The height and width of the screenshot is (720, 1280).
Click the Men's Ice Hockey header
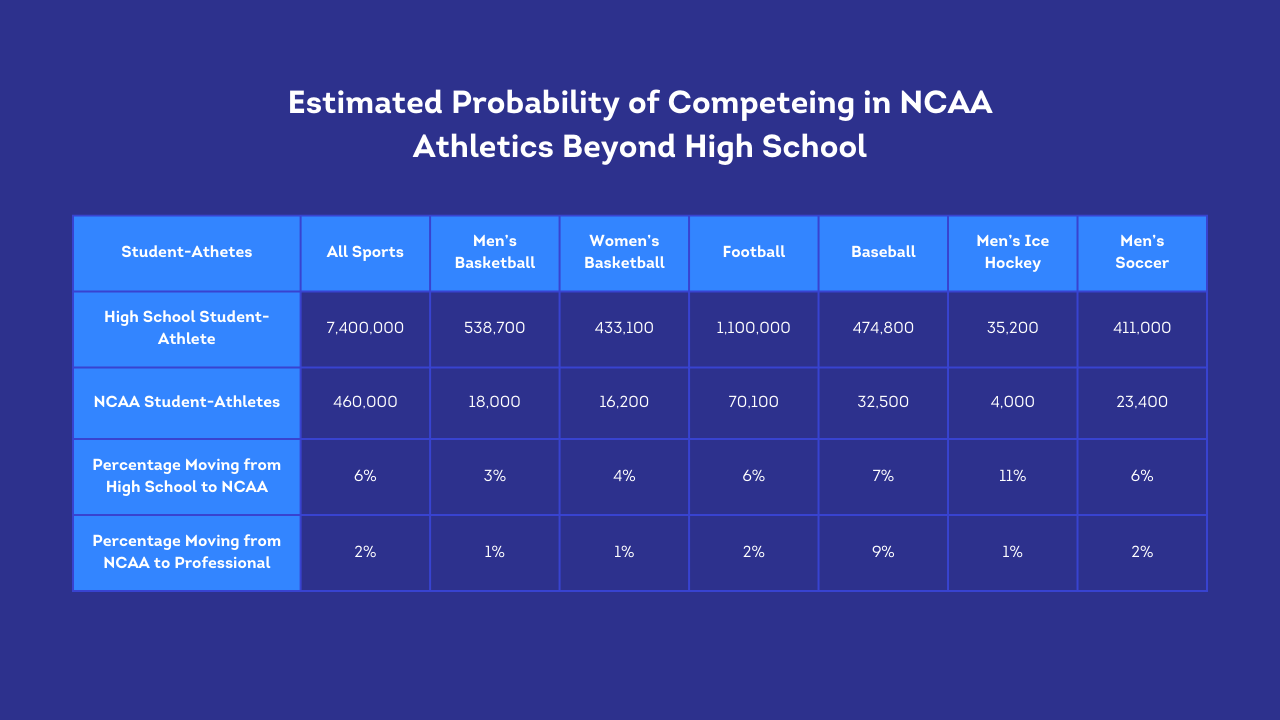[1013, 253]
